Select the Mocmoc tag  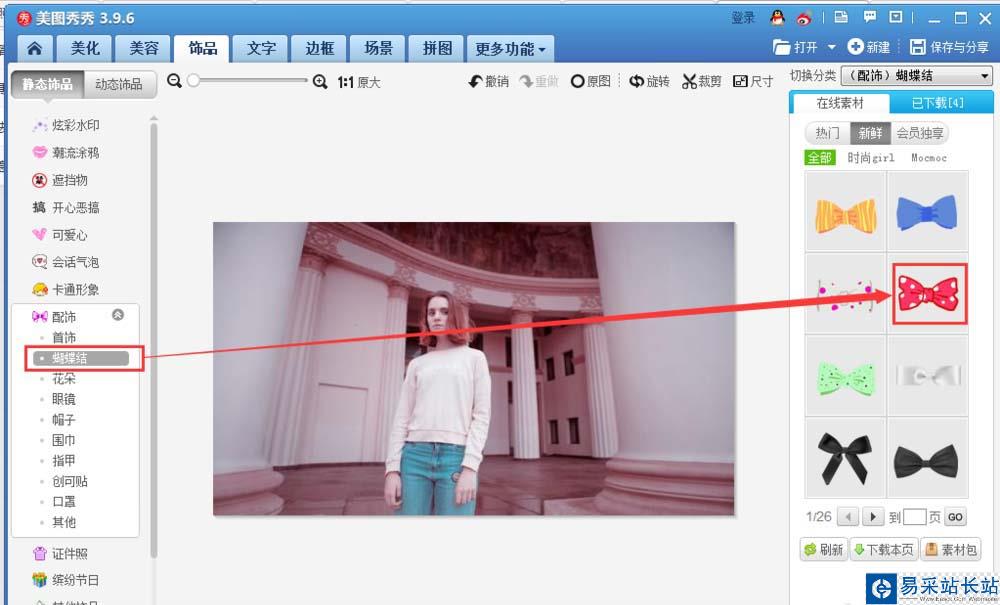[x=929, y=157]
